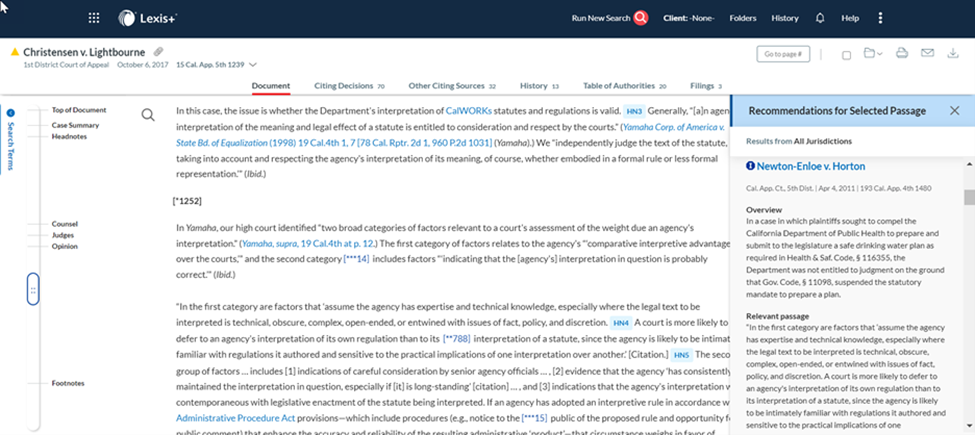The image size is (975, 435).
Task: Close the Recommendations for Selected Passage panel
Action: click(954, 111)
